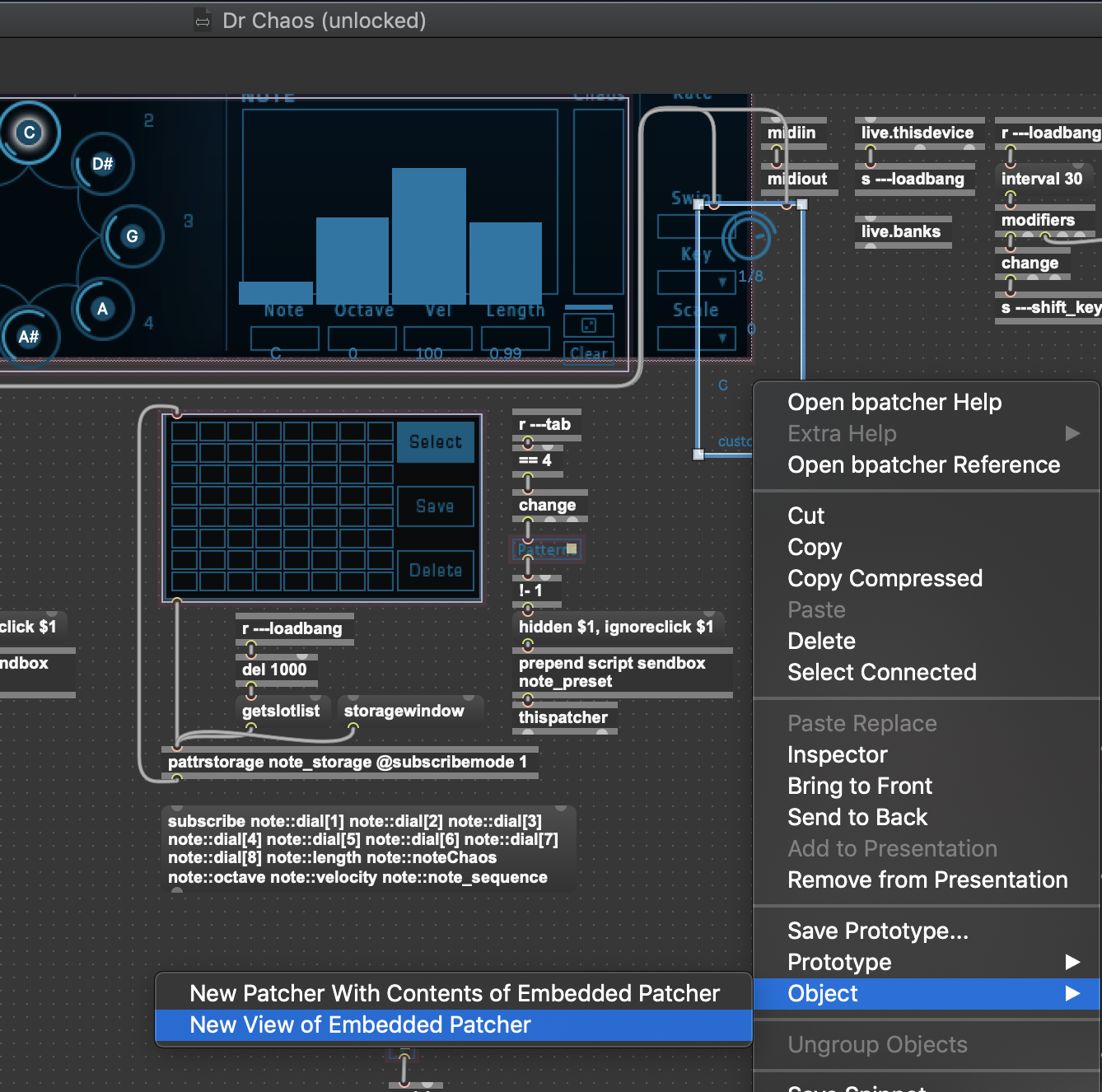Toggle the Pattern tab object
The width and height of the screenshot is (1102, 1092).
tap(548, 549)
